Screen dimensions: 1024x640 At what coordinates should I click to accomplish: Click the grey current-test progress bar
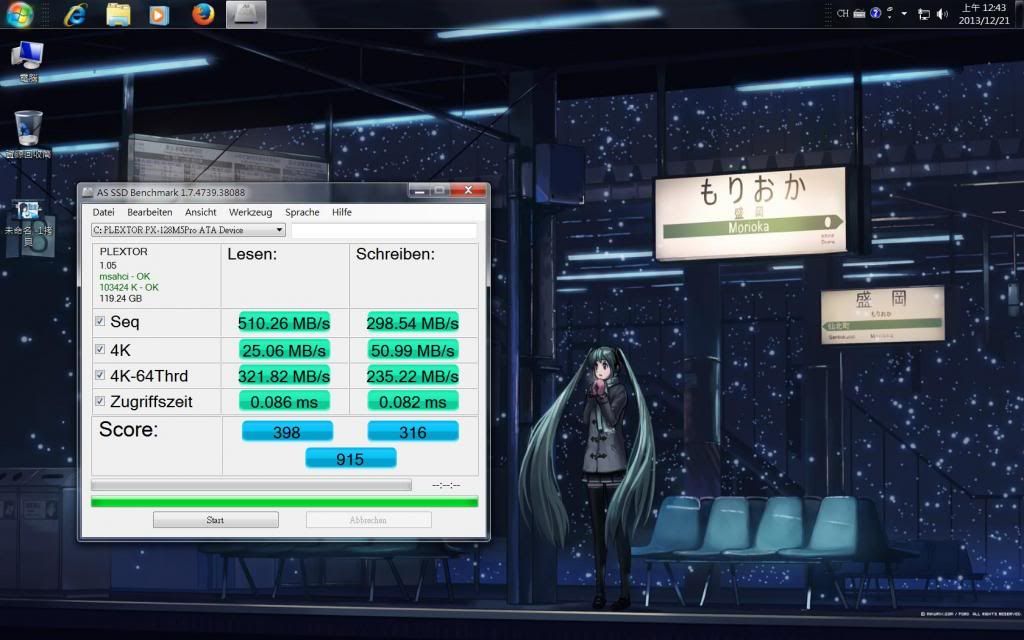tap(251, 485)
